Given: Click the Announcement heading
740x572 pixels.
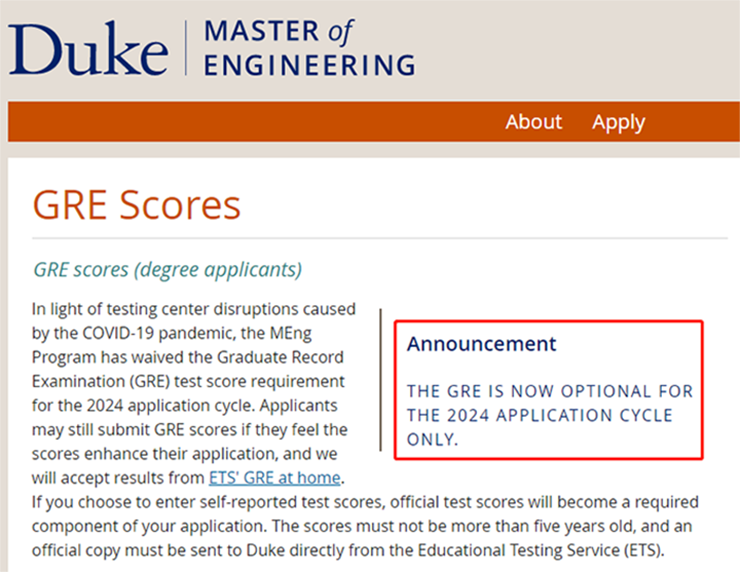Looking at the screenshot, I should click(482, 344).
